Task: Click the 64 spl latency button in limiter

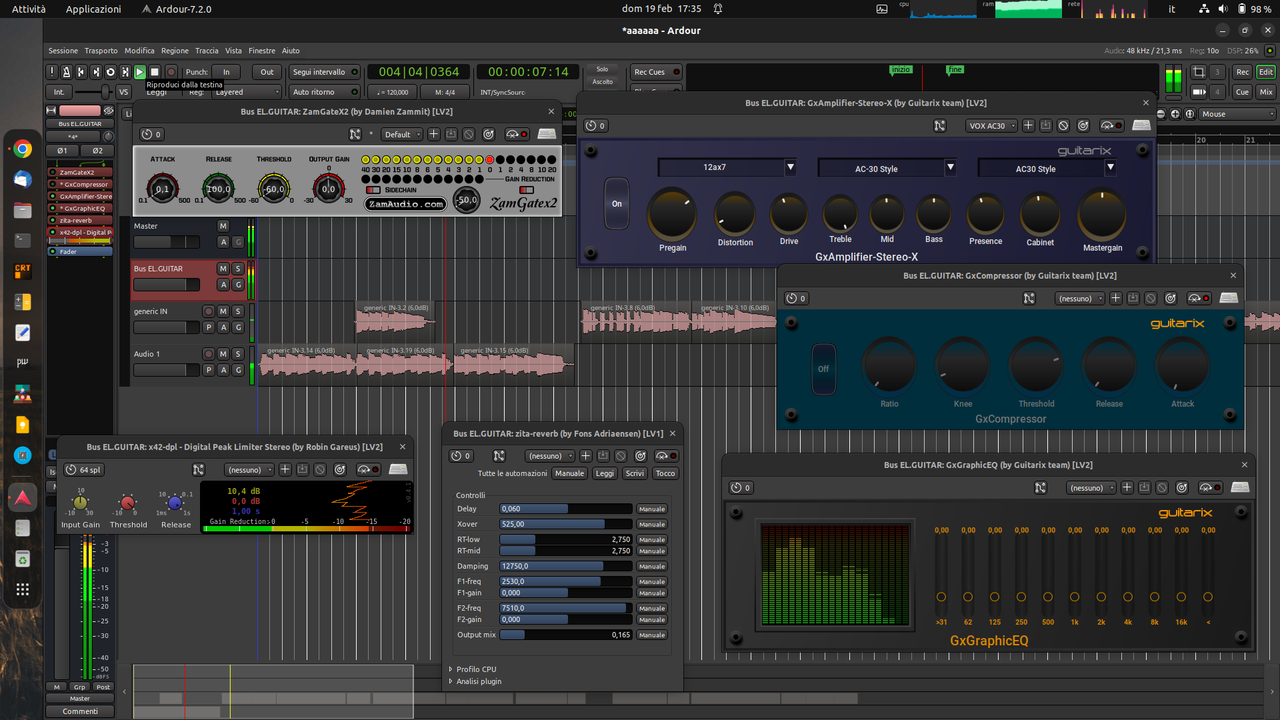Action: [84, 470]
